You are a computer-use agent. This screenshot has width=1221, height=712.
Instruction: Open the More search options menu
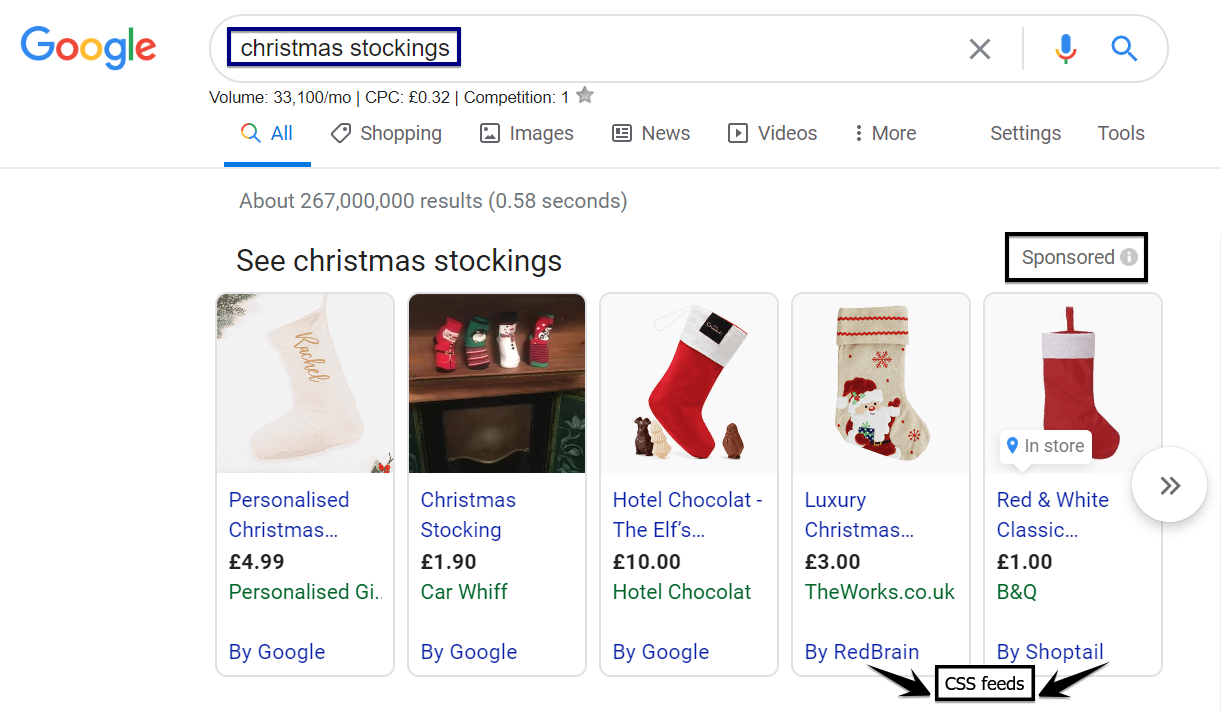pos(884,134)
